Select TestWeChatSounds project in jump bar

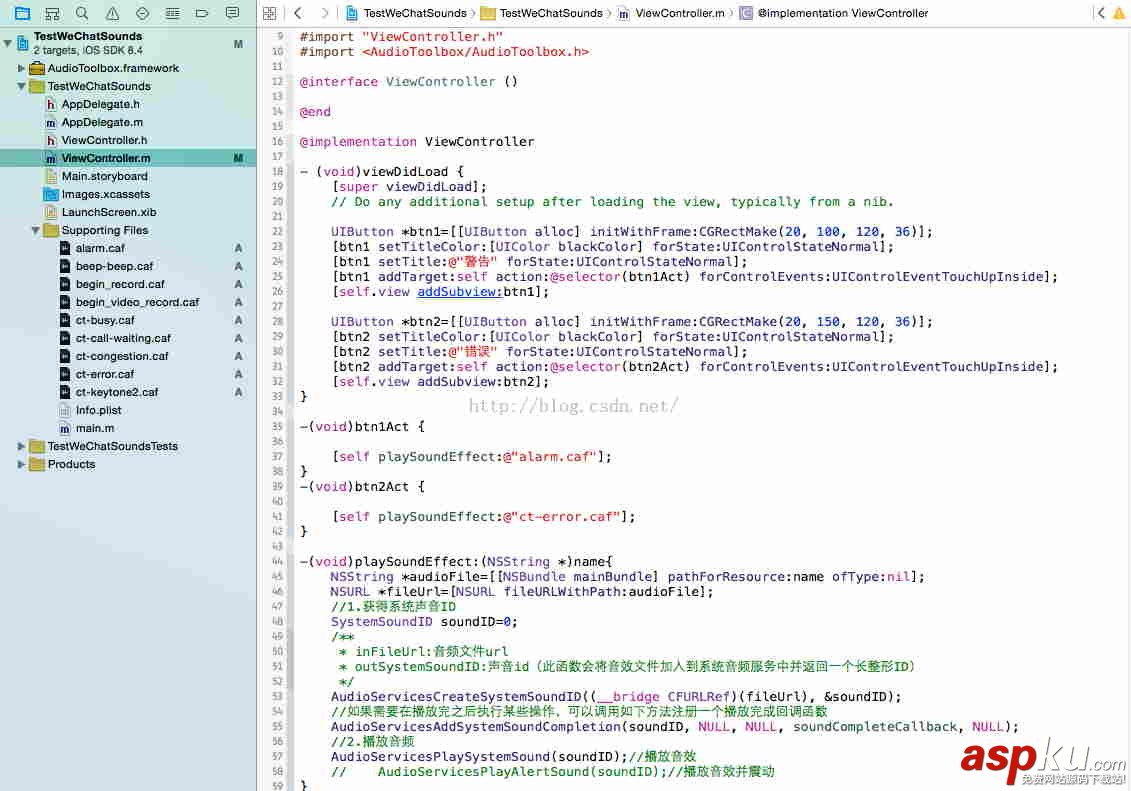(x=407, y=13)
